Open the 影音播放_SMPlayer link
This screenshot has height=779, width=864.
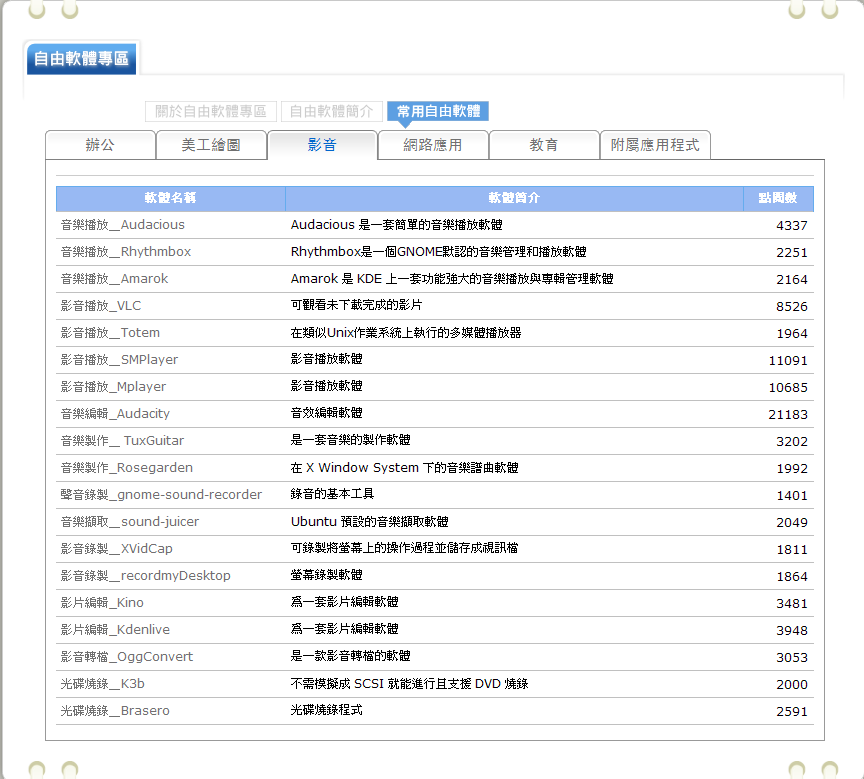(x=119, y=360)
